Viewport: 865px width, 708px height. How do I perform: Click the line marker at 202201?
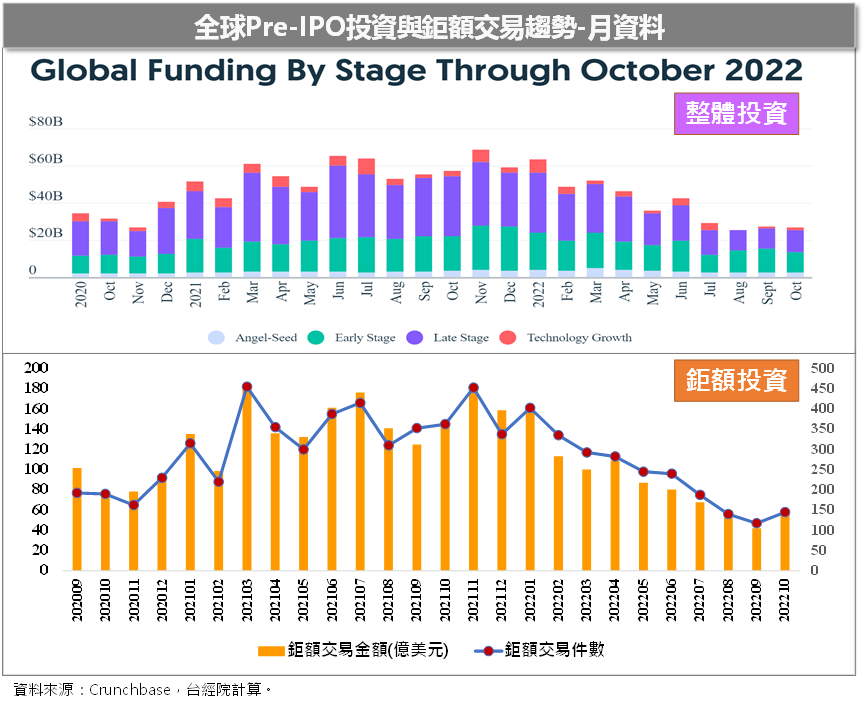[530, 408]
